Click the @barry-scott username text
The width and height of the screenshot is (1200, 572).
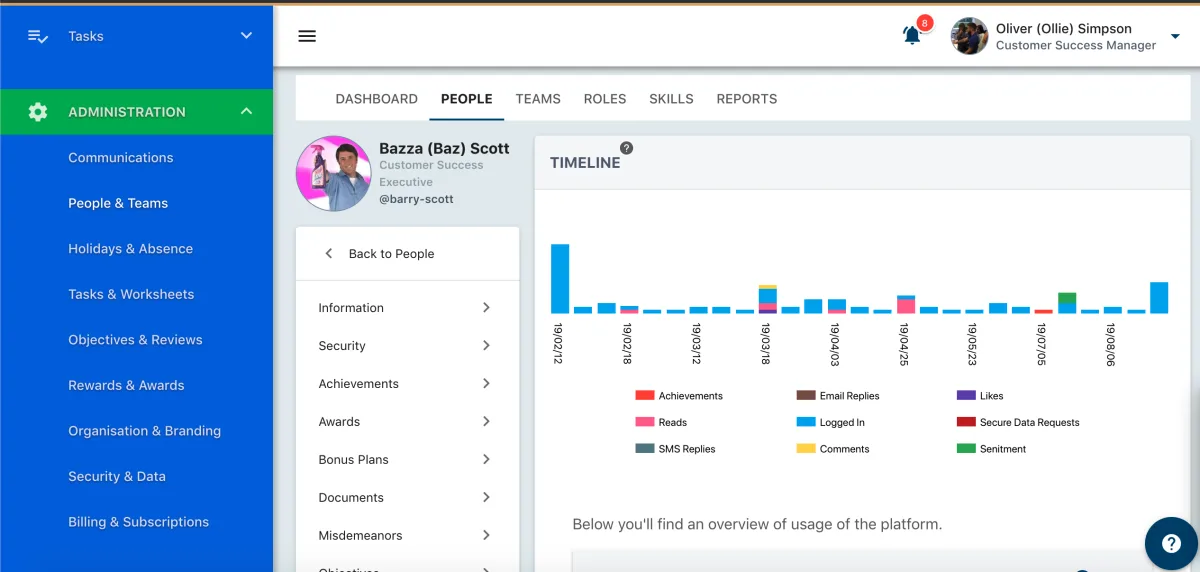[x=416, y=199]
